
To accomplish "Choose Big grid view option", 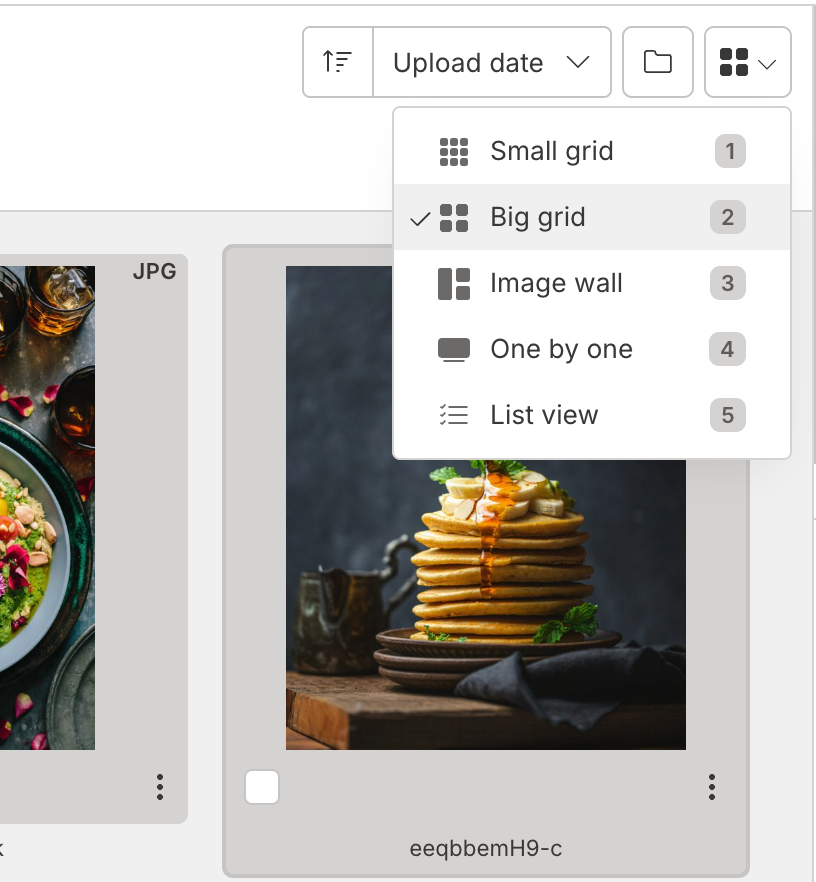I will pos(538,218).
